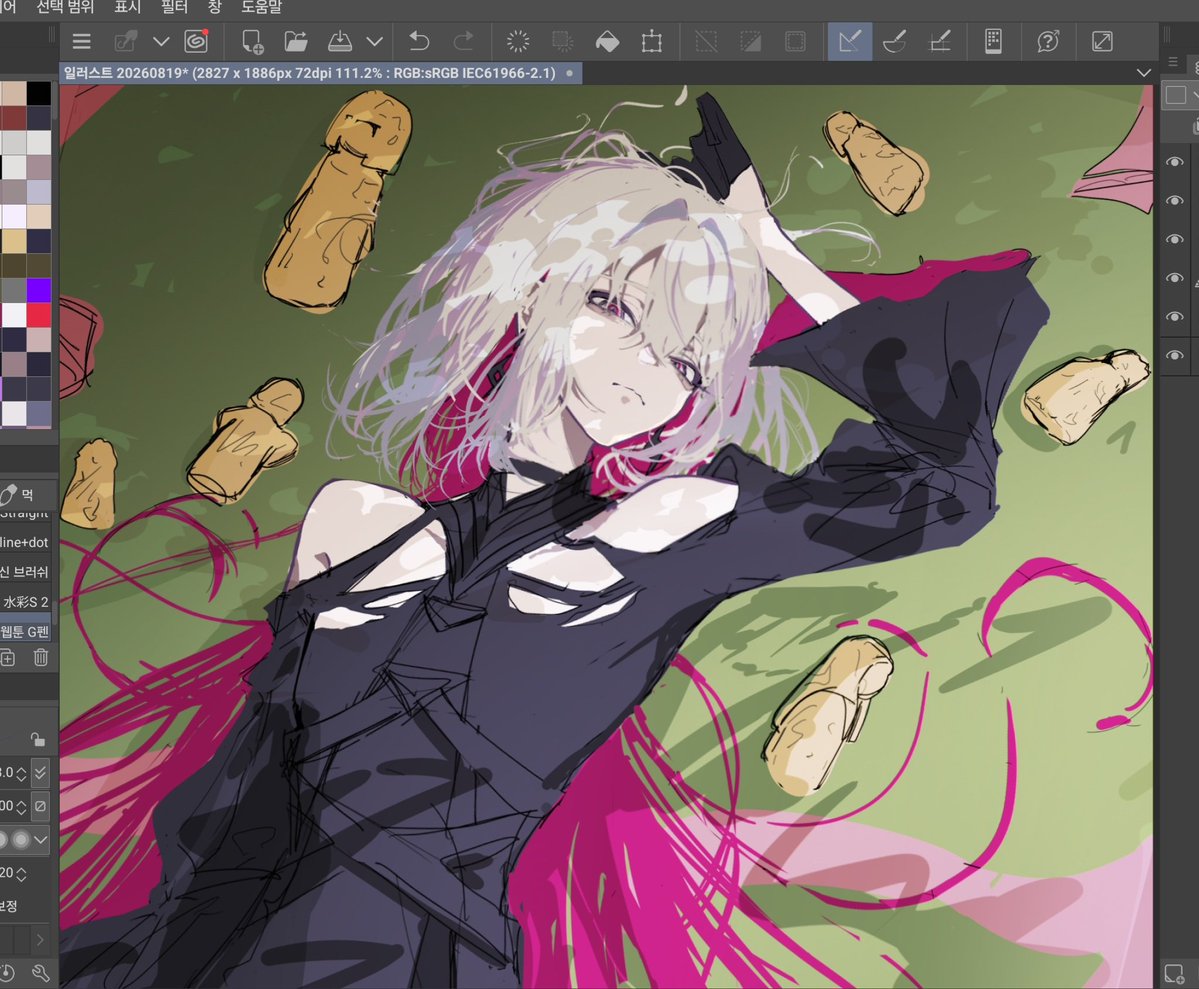1199x989 pixels.
Task: Toggle visibility of fifth layer from top
Action: coord(1175,316)
